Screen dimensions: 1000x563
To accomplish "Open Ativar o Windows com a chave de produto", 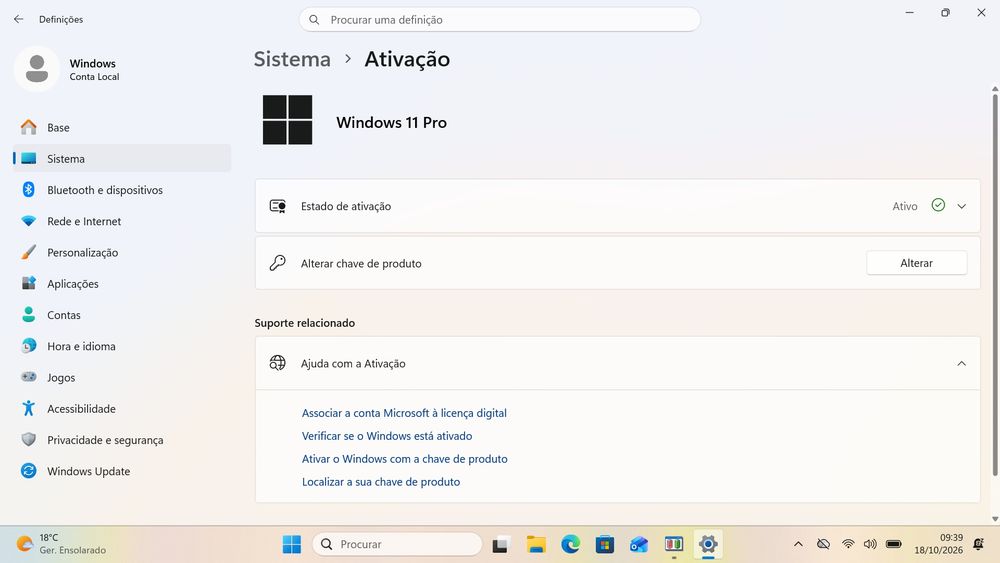I will (405, 459).
